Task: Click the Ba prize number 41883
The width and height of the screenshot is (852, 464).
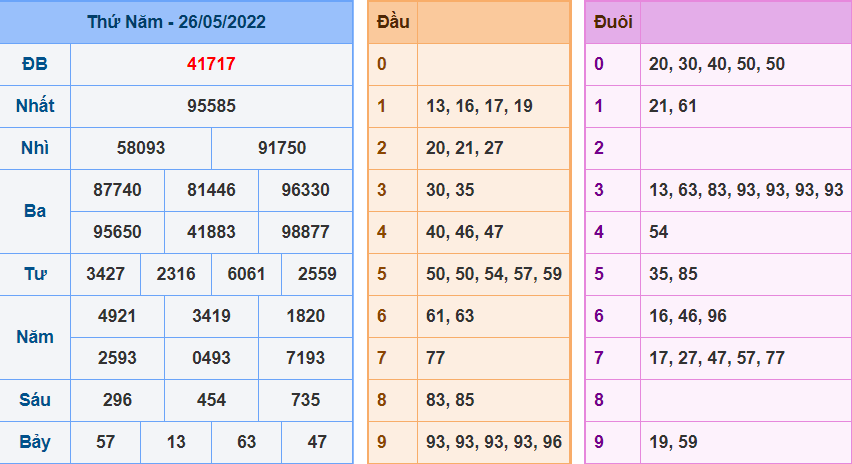Action: click(211, 232)
